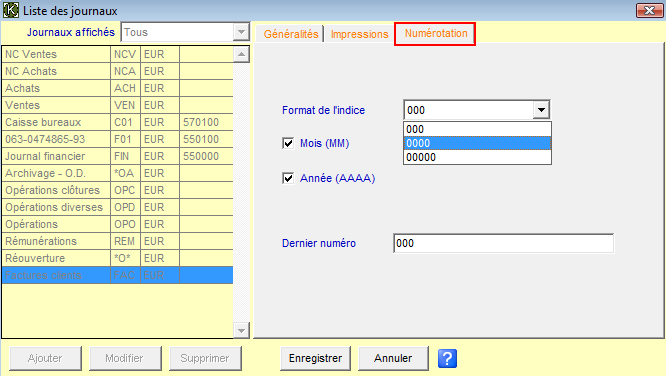This screenshot has width=666, height=376.
Task: Click the 570100 account cell
Action: 206,122
